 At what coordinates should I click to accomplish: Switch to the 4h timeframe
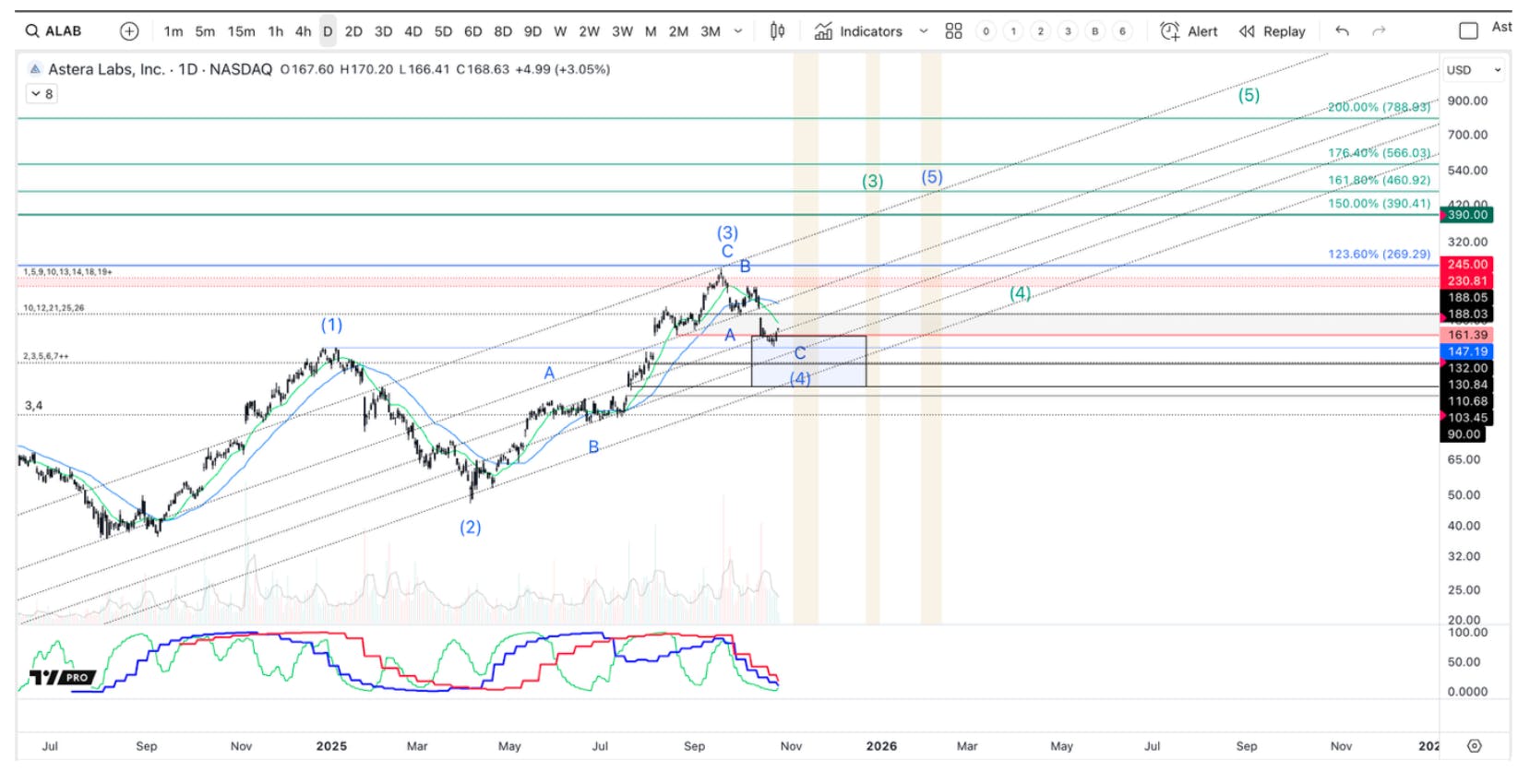[303, 31]
